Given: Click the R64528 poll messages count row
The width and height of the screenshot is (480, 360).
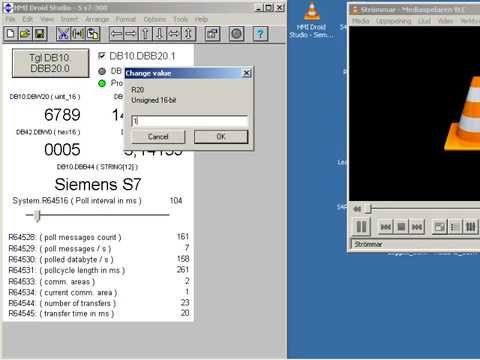Looking at the screenshot, I should 99,237.
